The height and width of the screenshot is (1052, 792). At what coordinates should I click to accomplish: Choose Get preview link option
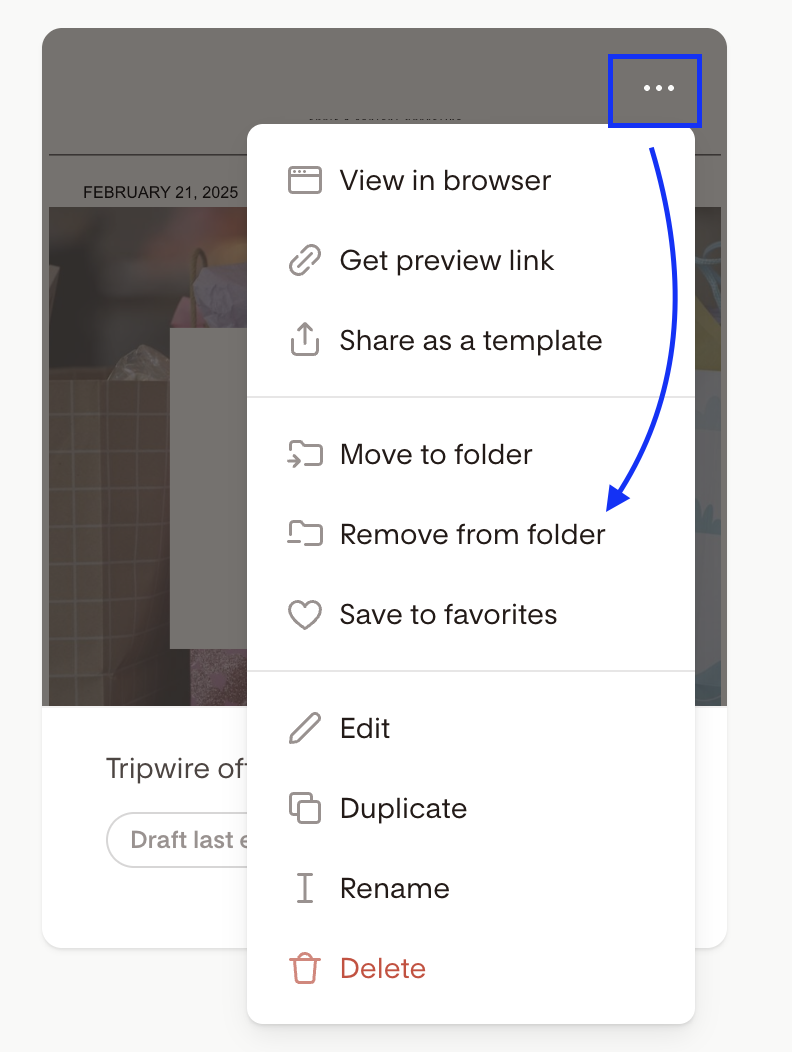446,260
